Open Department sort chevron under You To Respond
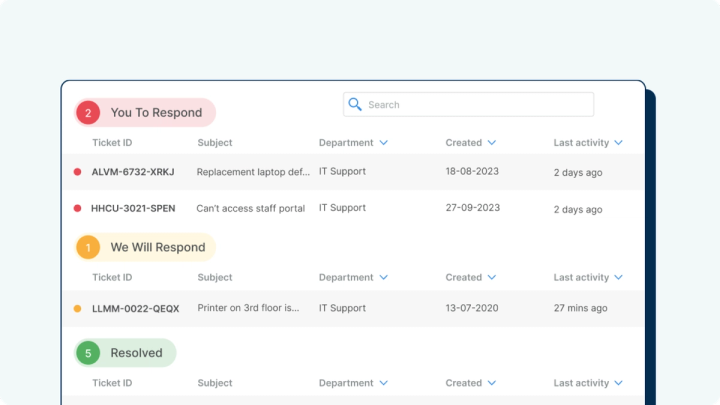The width and height of the screenshot is (720, 405). click(384, 143)
